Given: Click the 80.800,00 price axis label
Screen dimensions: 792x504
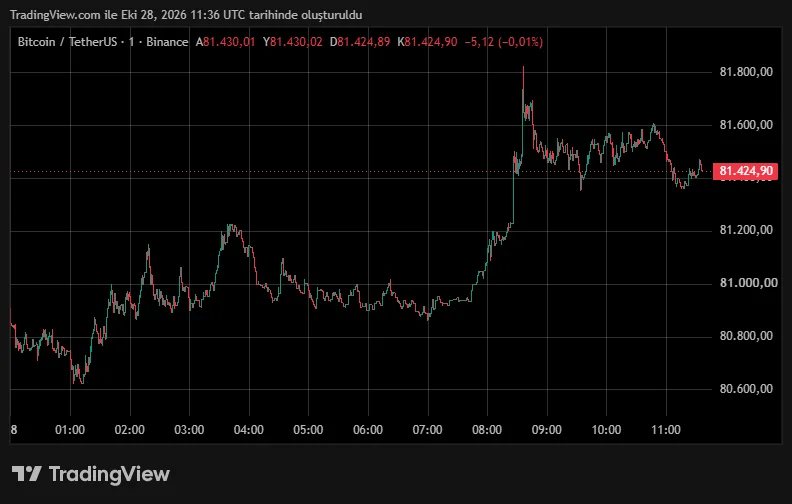Looking at the screenshot, I should click(x=746, y=336).
